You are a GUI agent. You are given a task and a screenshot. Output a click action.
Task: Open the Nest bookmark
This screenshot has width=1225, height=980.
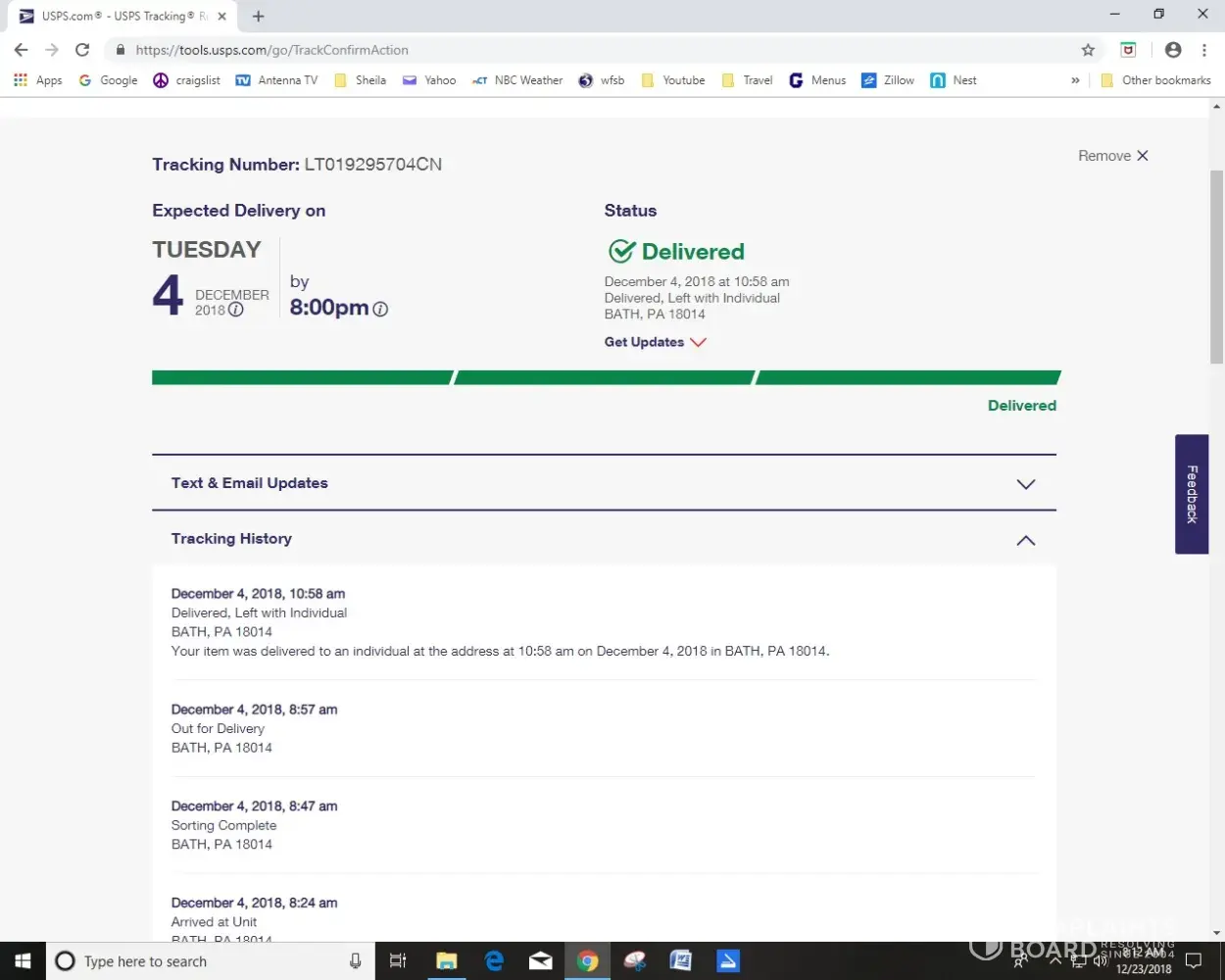click(x=954, y=80)
